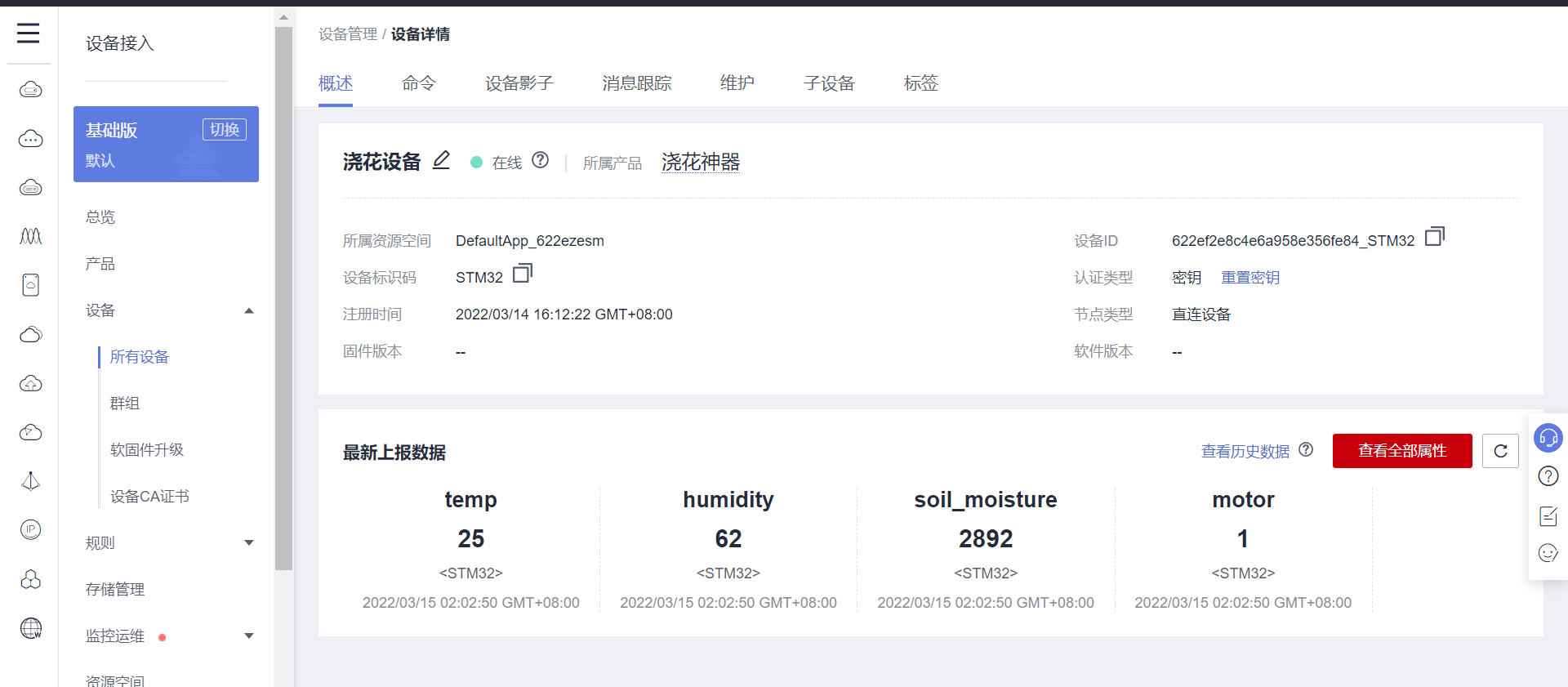Click the oval cloud disk icon in sidebar
The image size is (1568, 687).
pyautogui.click(x=31, y=188)
